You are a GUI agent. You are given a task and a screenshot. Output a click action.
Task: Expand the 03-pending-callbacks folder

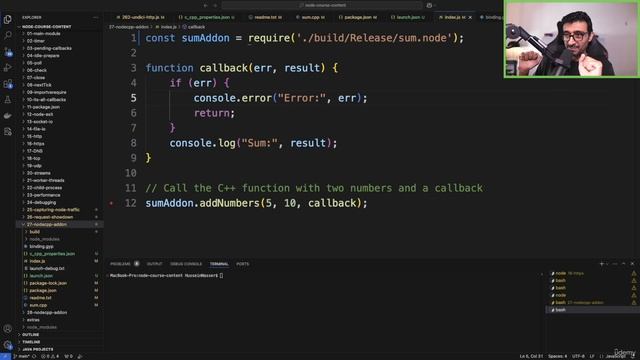pos(48,49)
